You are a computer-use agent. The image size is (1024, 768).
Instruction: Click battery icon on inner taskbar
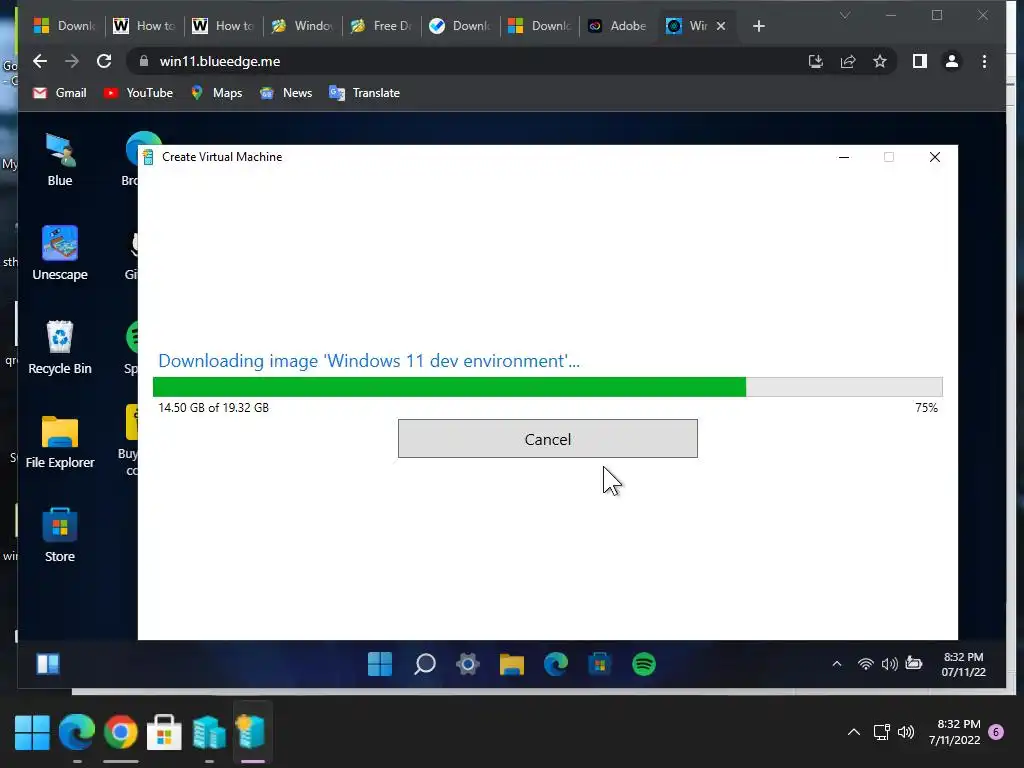click(914, 664)
